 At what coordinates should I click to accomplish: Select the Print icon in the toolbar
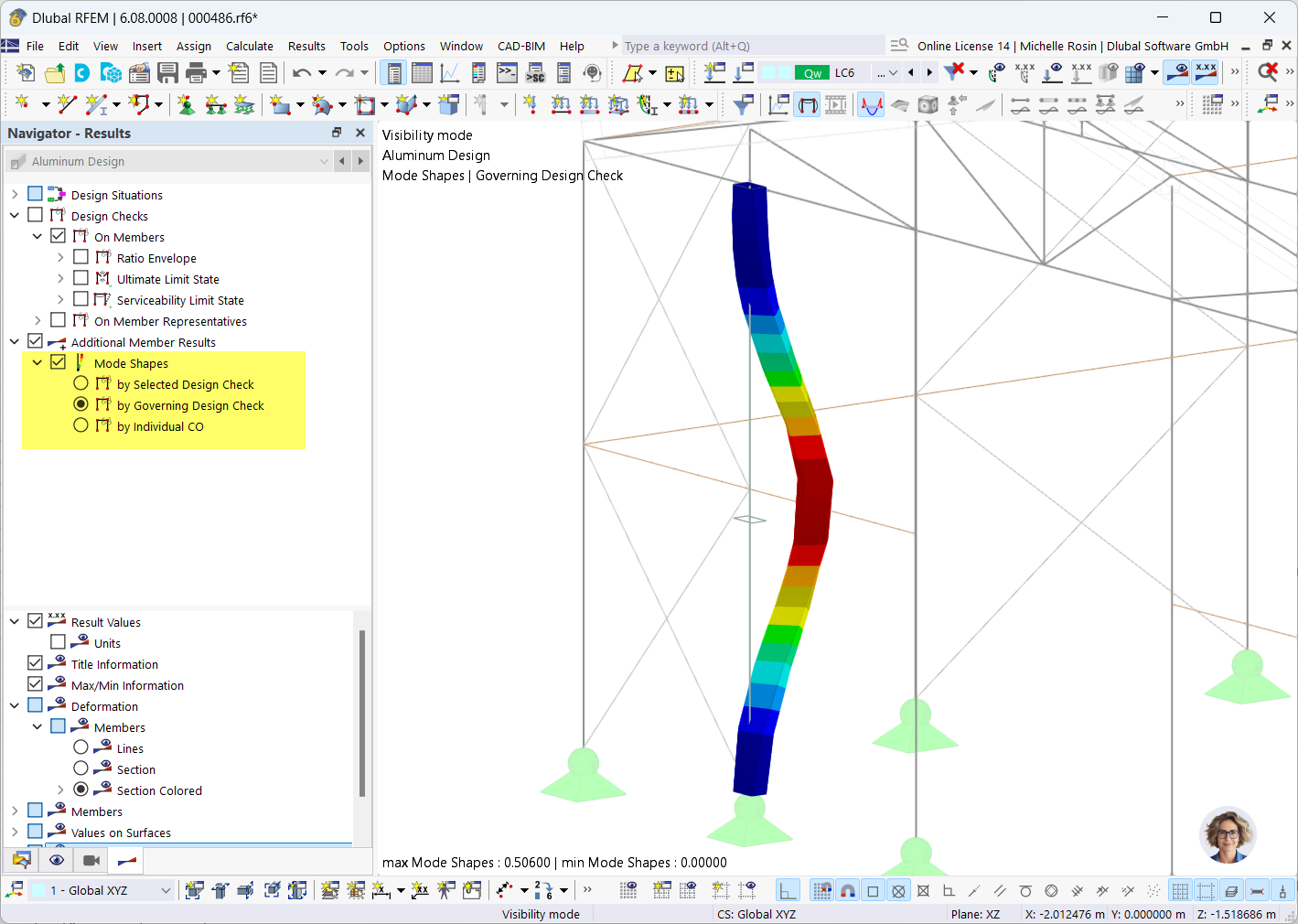pos(194,72)
